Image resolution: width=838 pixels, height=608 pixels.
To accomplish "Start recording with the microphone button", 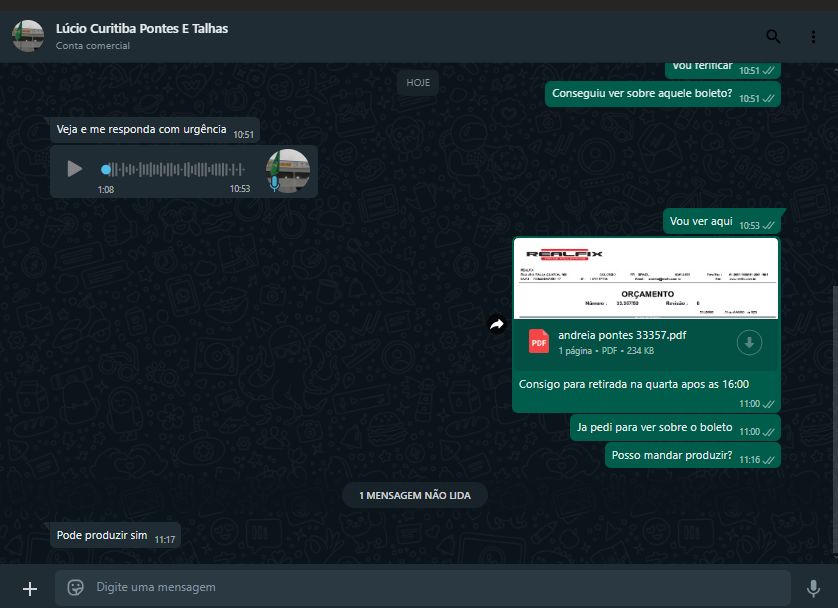I will coord(813,588).
